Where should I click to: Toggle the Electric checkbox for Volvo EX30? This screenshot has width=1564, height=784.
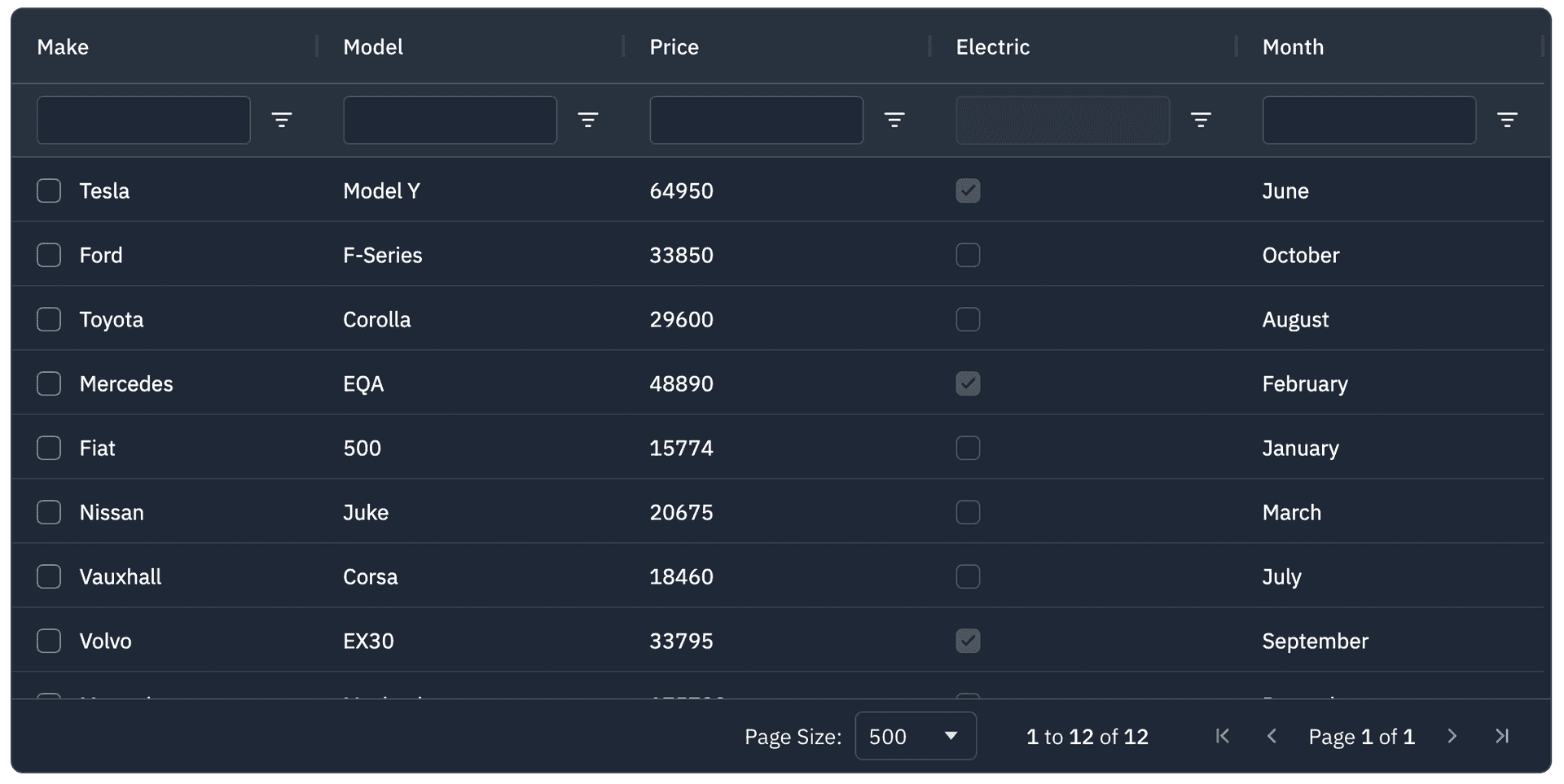pos(968,641)
